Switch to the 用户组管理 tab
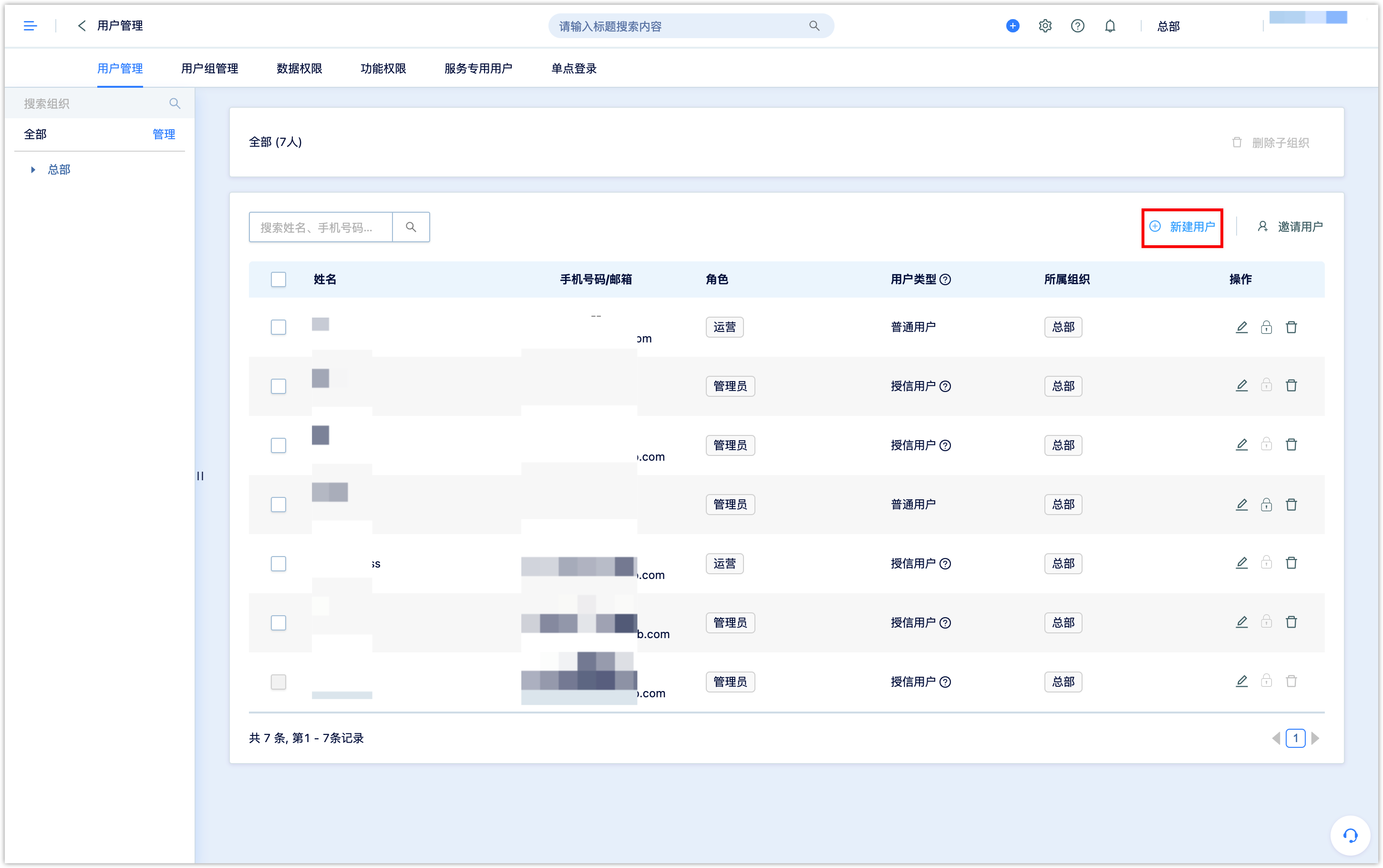 click(x=209, y=68)
